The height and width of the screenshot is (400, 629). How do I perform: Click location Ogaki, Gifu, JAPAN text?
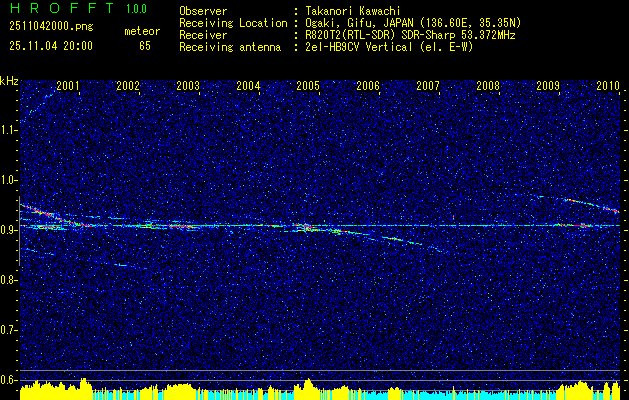(413, 23)
